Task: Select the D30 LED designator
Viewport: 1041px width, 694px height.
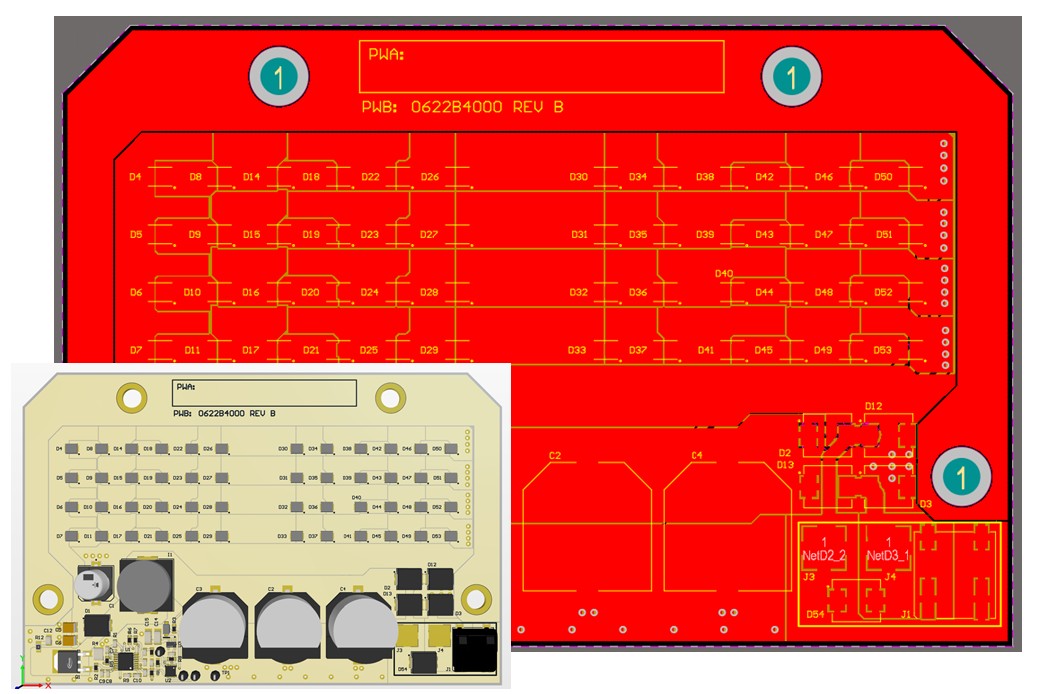Action: [x=579, y=177]
